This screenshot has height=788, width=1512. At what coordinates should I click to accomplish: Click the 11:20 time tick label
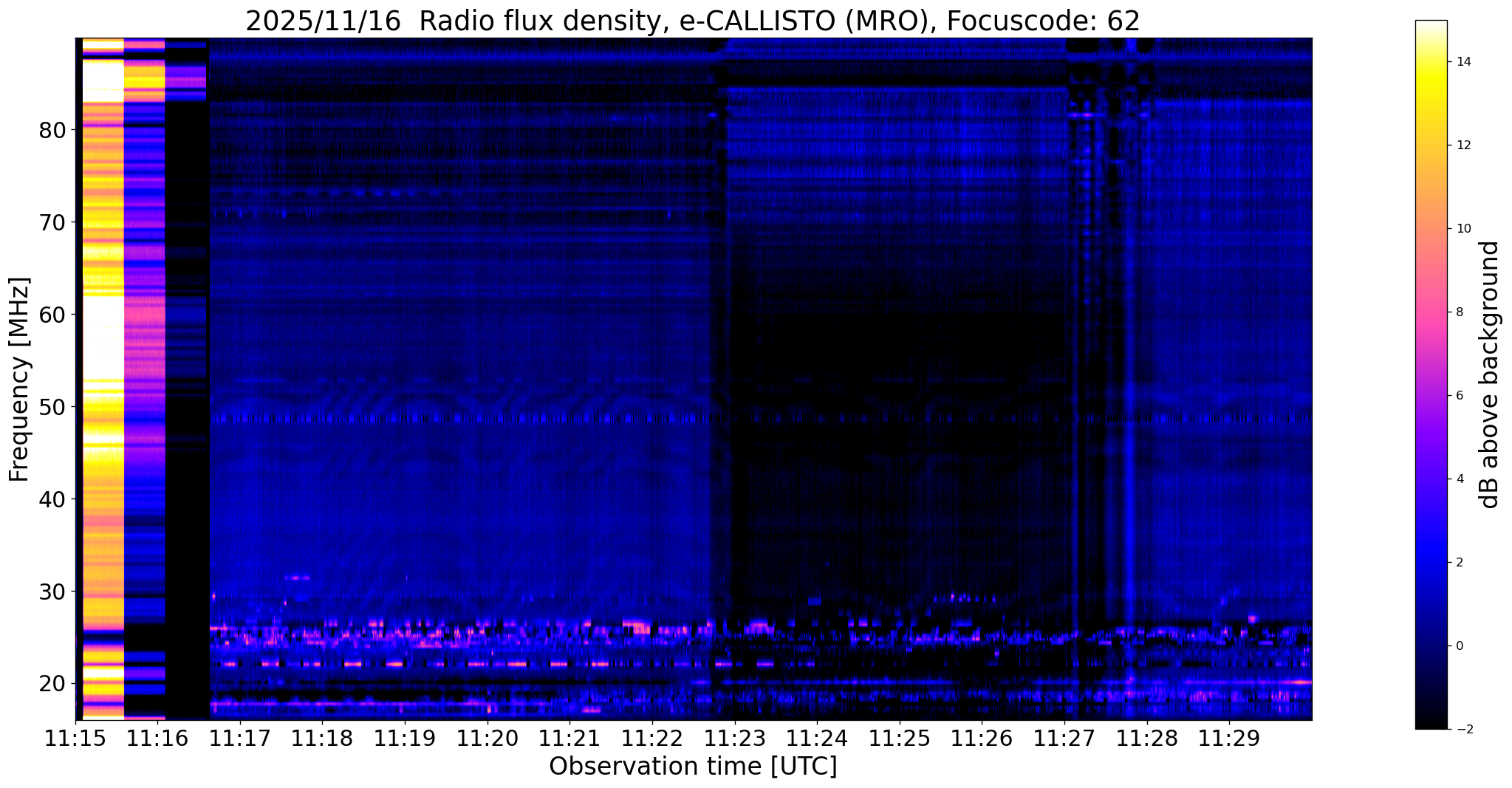pyautogui.click(x=487, y=739)
